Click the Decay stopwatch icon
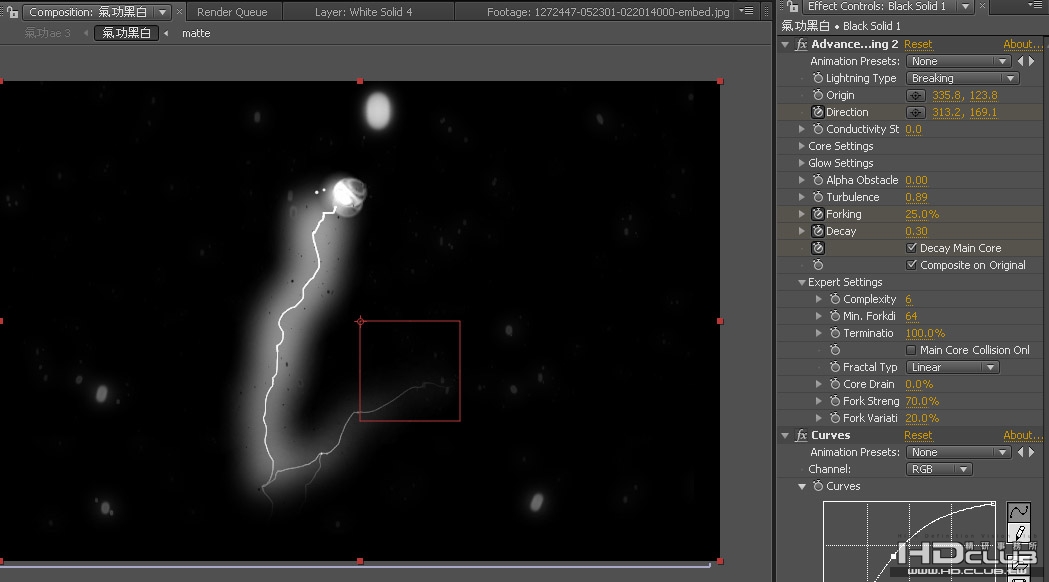Image resolution: width=1049 pixels, height=582 pixels. (x=817, y=231)
